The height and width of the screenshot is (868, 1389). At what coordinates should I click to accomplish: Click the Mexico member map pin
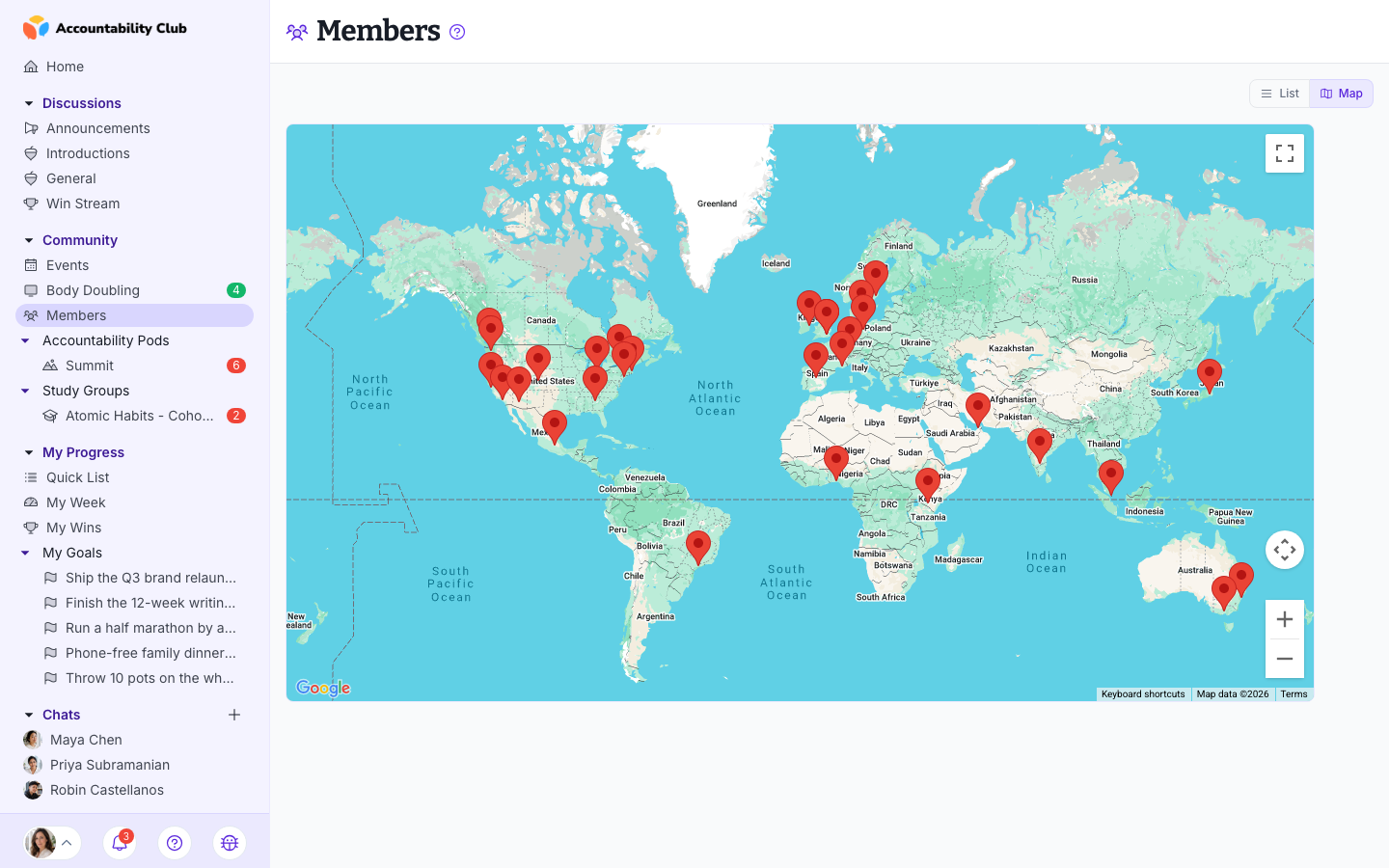coord(555,425)
